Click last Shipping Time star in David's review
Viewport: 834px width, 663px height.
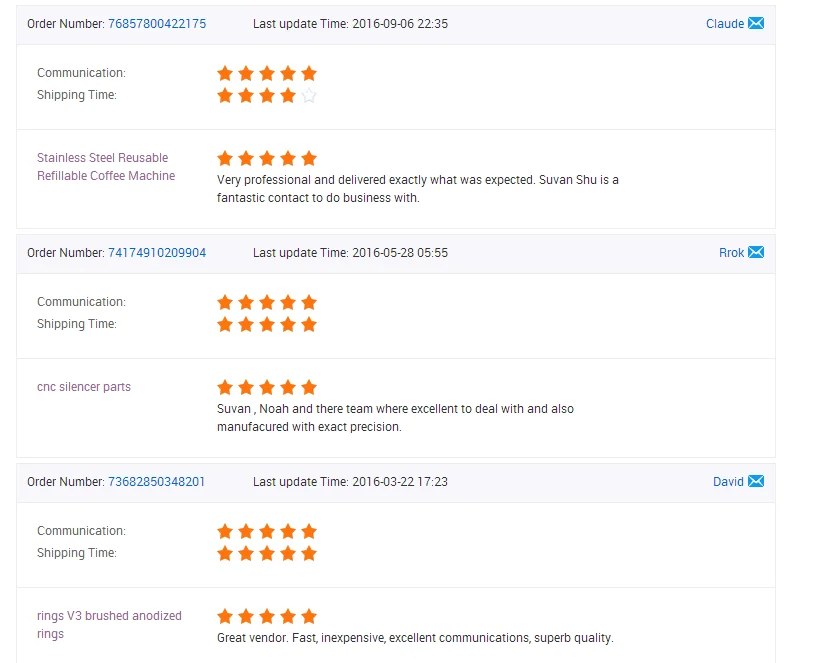click(309, 553)
